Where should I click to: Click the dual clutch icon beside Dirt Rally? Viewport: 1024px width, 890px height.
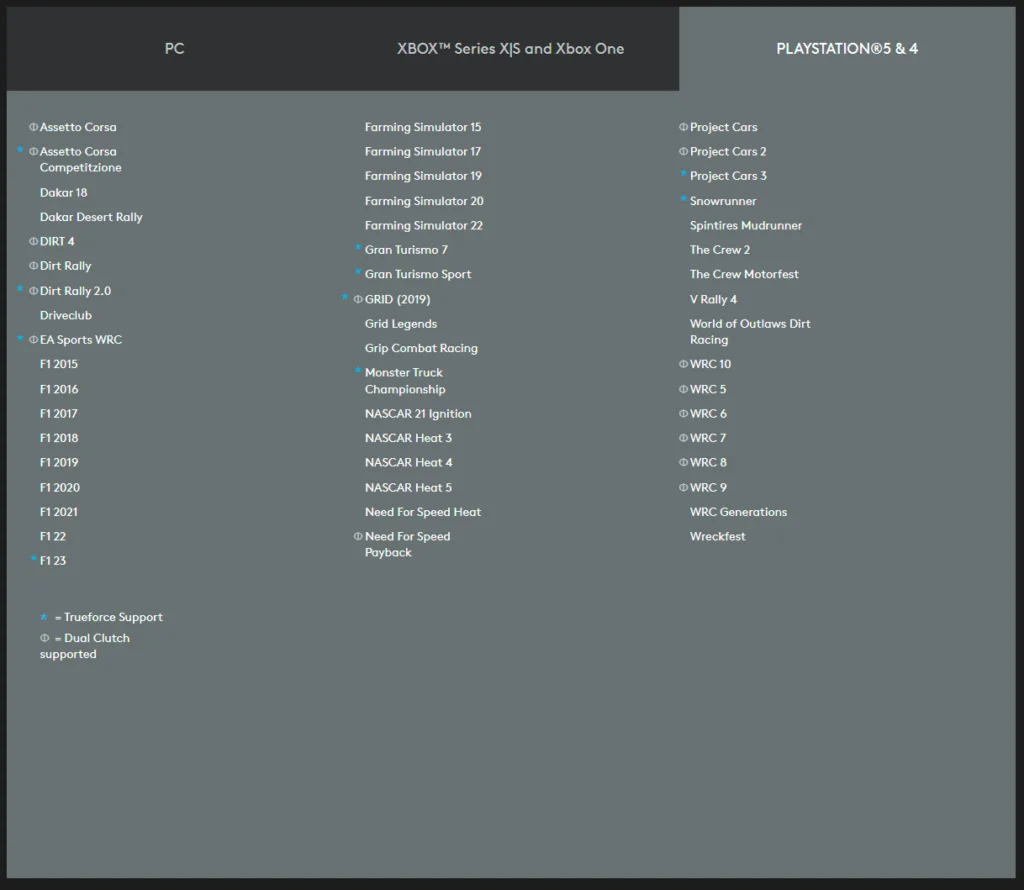33,266
